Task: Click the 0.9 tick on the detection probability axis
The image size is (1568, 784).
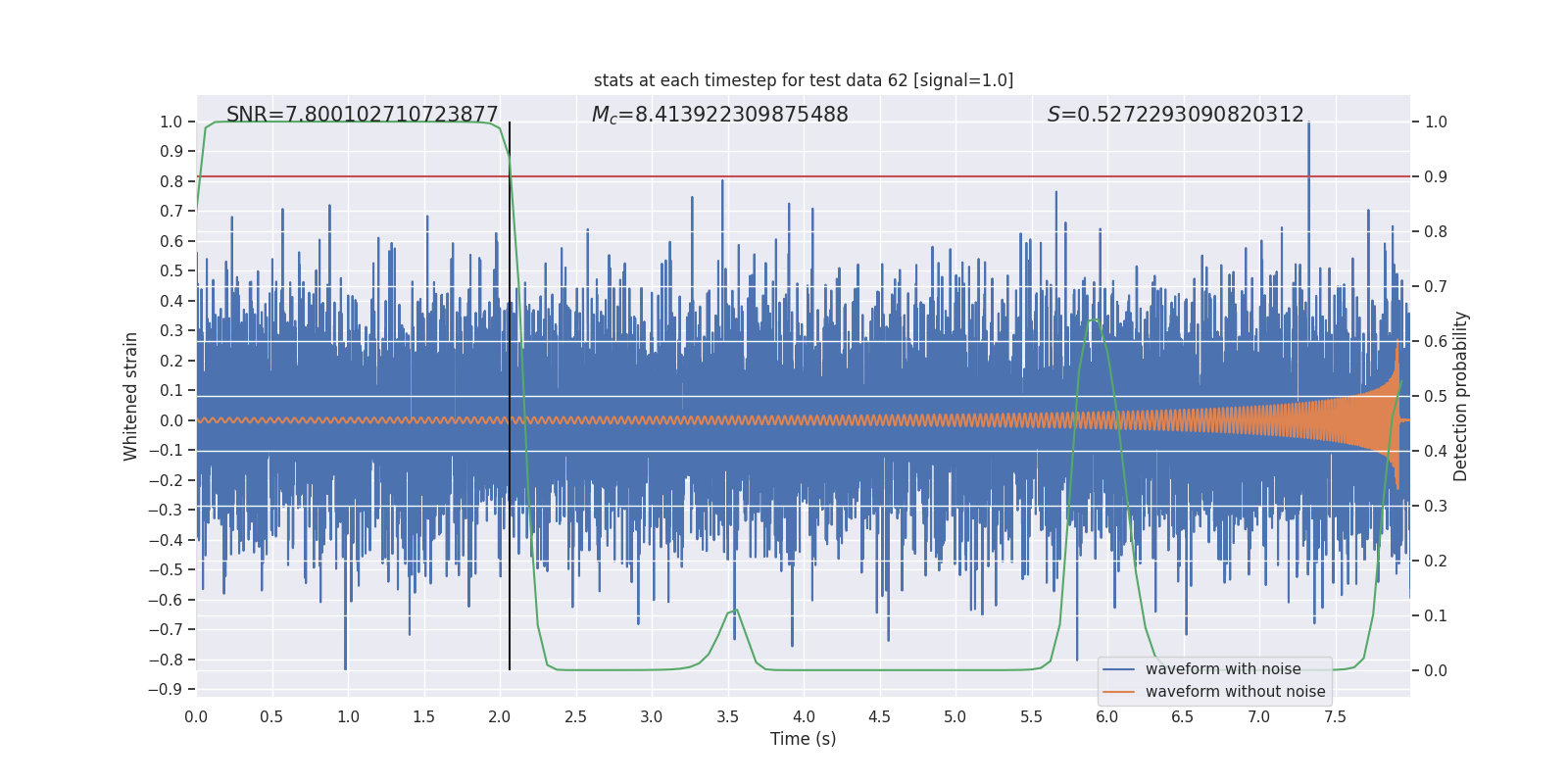Action: click(x=1436, y=176)
